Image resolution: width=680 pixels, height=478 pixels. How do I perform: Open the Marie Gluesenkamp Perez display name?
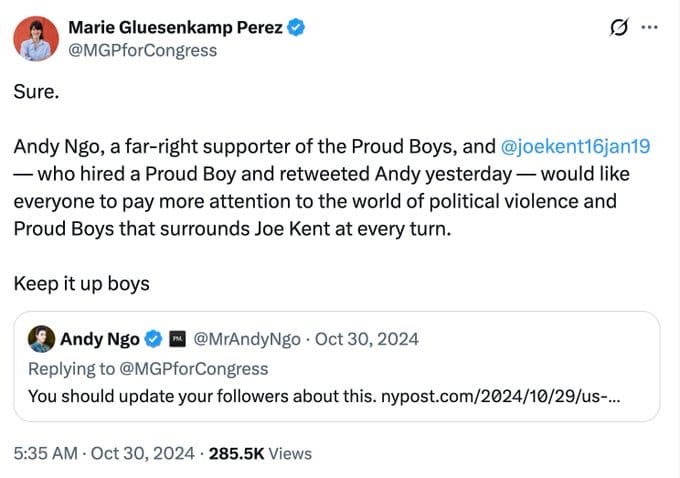pos(173,28)
